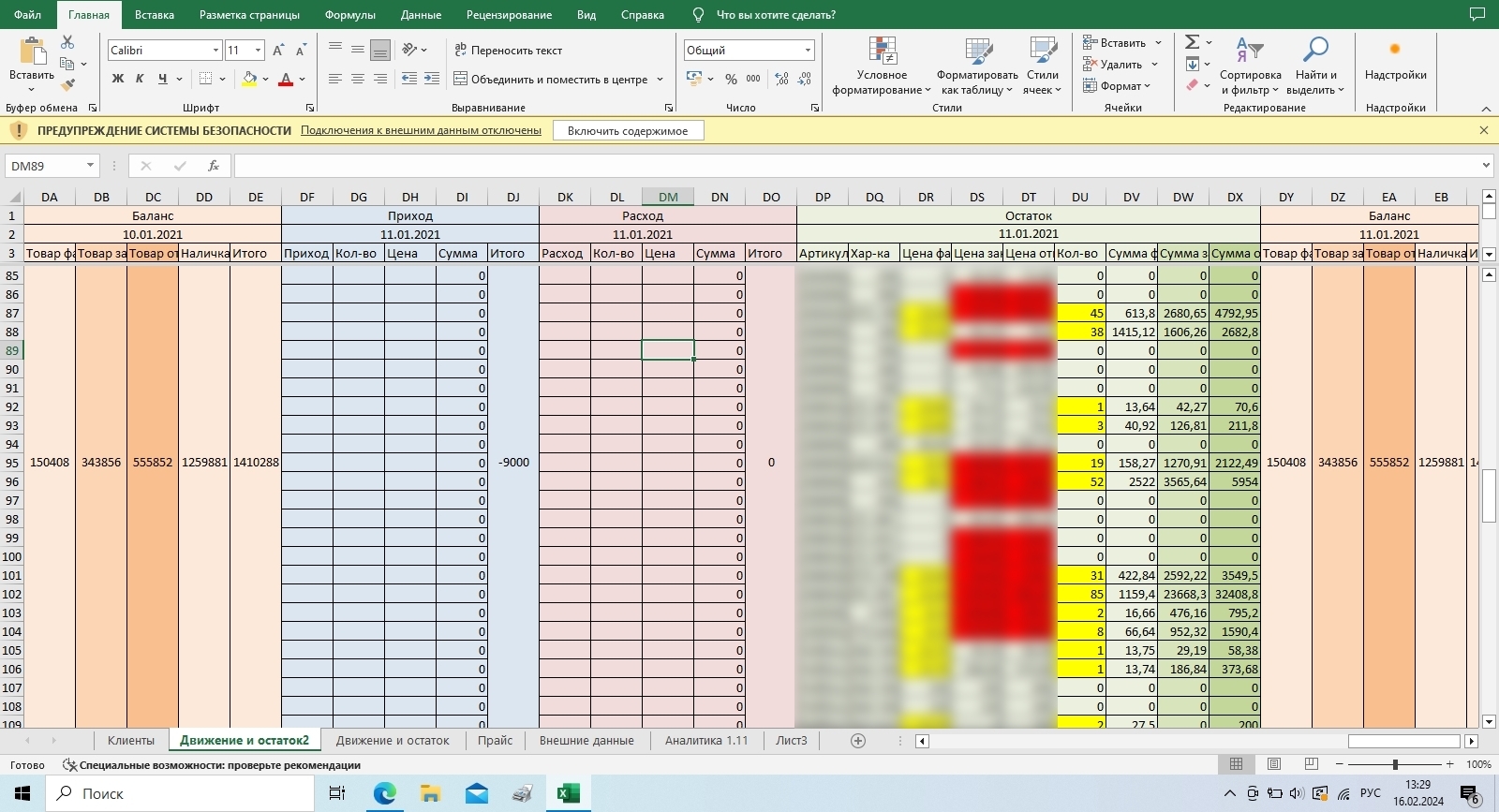
Task: Click the AutoSum sigma icon
Action: 1192,42
